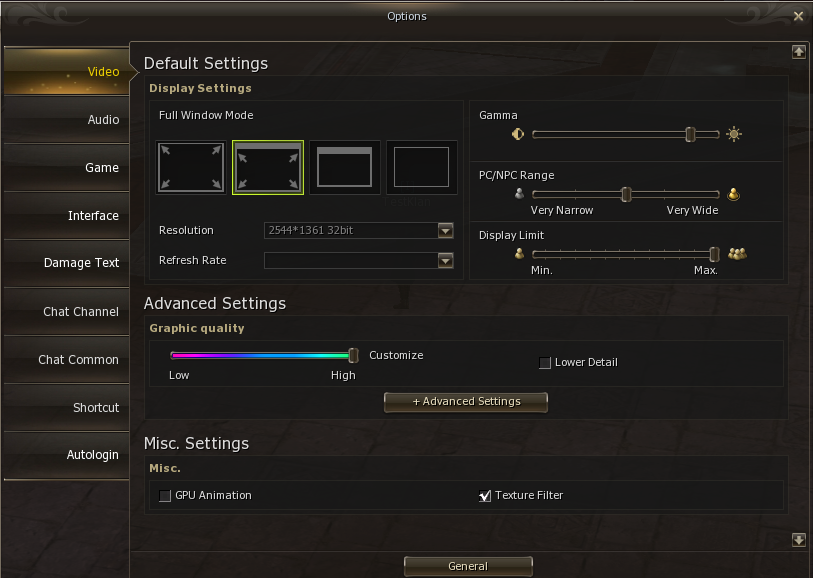Open the Refresh Rate dropdown
The width and height of the screenshot is (813, 578).
click(x=446, y=261)
